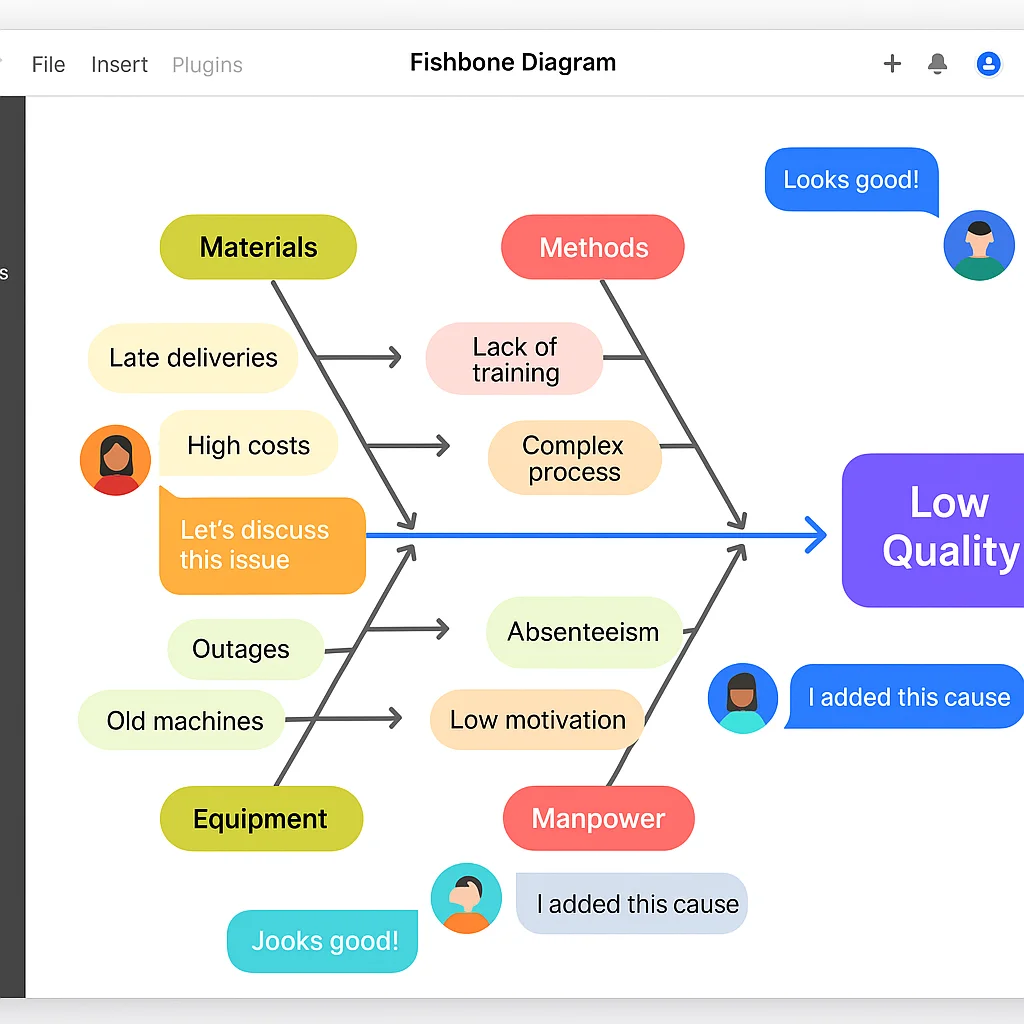Select the green Methods category swatch

pyautogui.click(x=593, y=247)
